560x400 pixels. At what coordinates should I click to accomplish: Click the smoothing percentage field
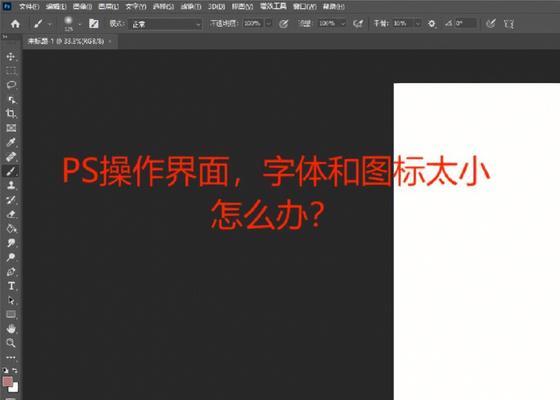403,24
